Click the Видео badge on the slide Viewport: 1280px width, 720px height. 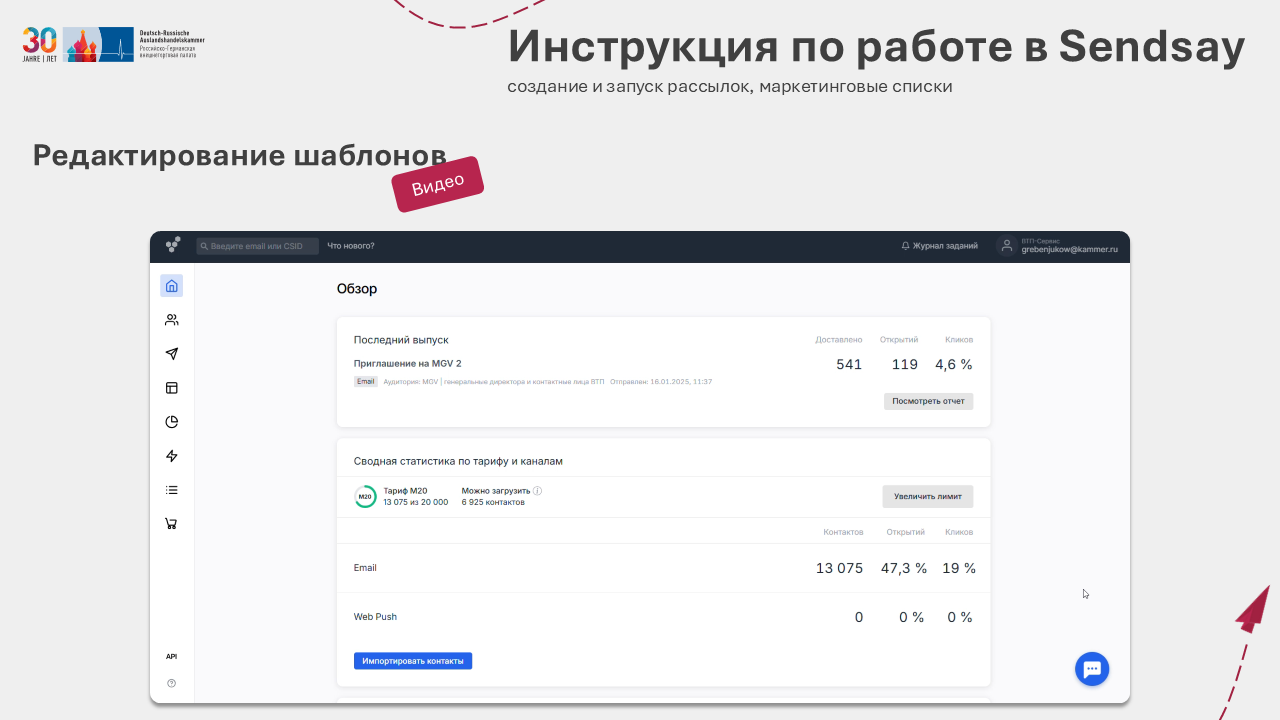tap(438, 184)
